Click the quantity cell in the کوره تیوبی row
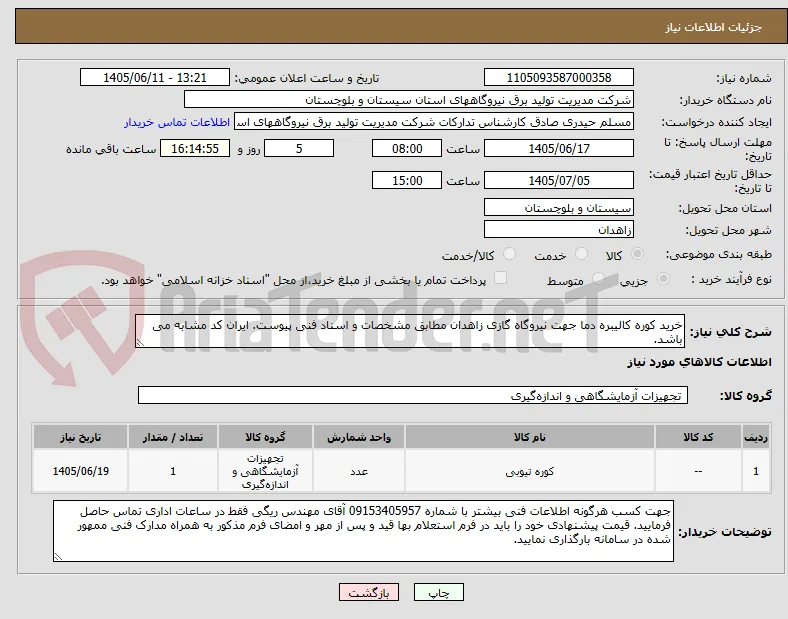Screen dimensions: 788x619 click(x=173, y=471)
